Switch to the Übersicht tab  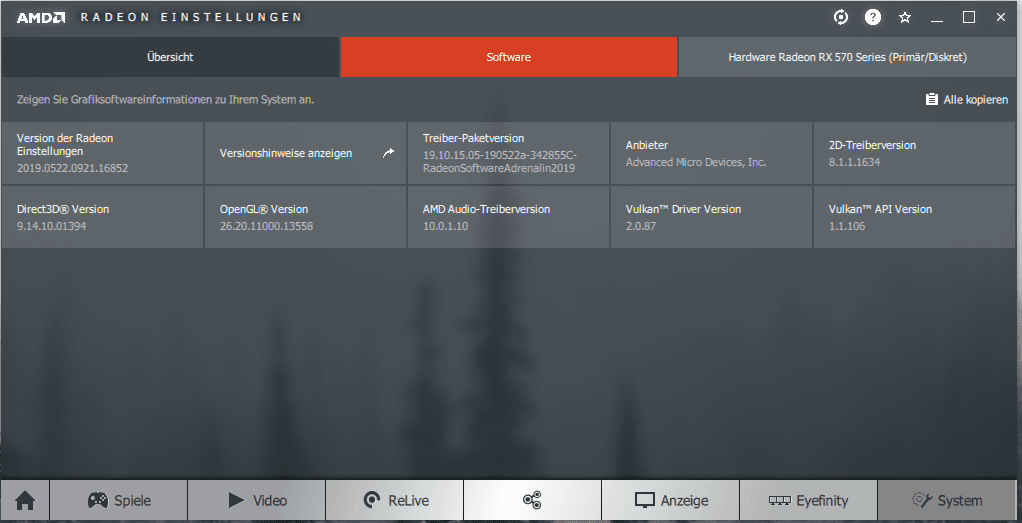[170, 57]
